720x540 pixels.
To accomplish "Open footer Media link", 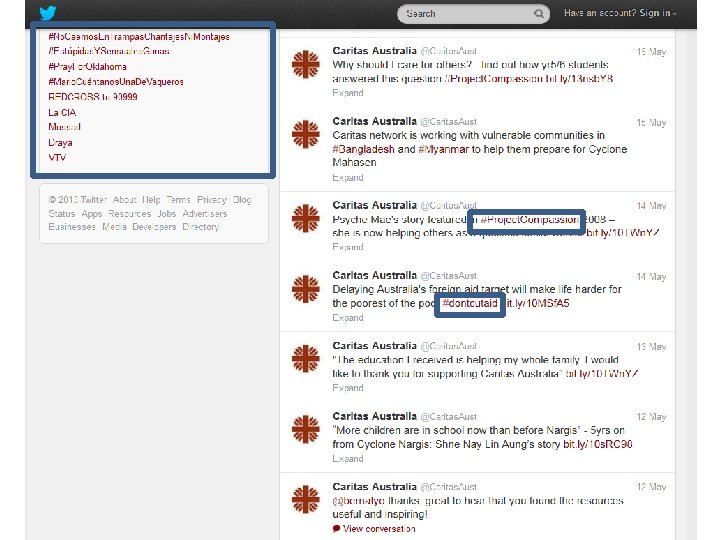I will click(x=114, y=227).
